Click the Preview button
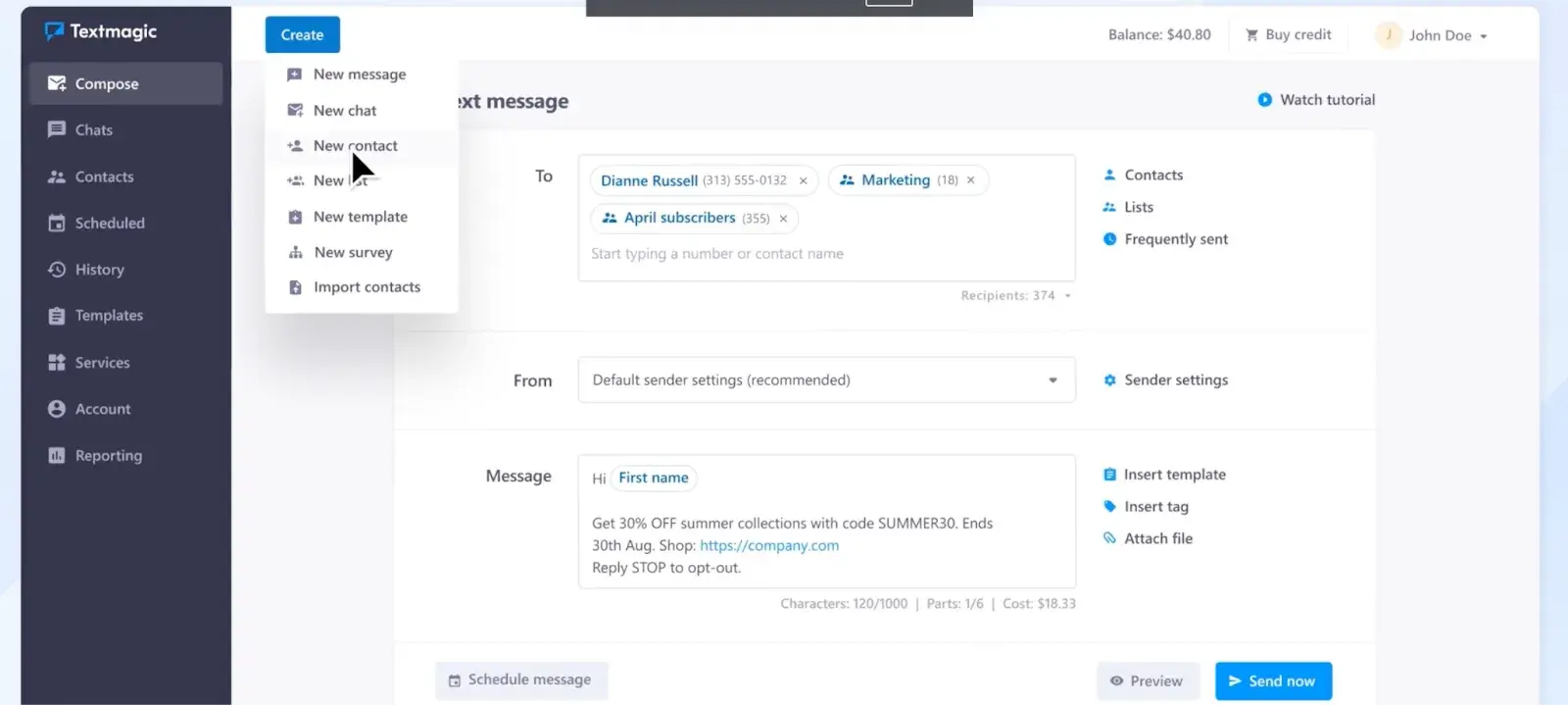This screenshot has height=705, width=1568. coord(1148,680)
